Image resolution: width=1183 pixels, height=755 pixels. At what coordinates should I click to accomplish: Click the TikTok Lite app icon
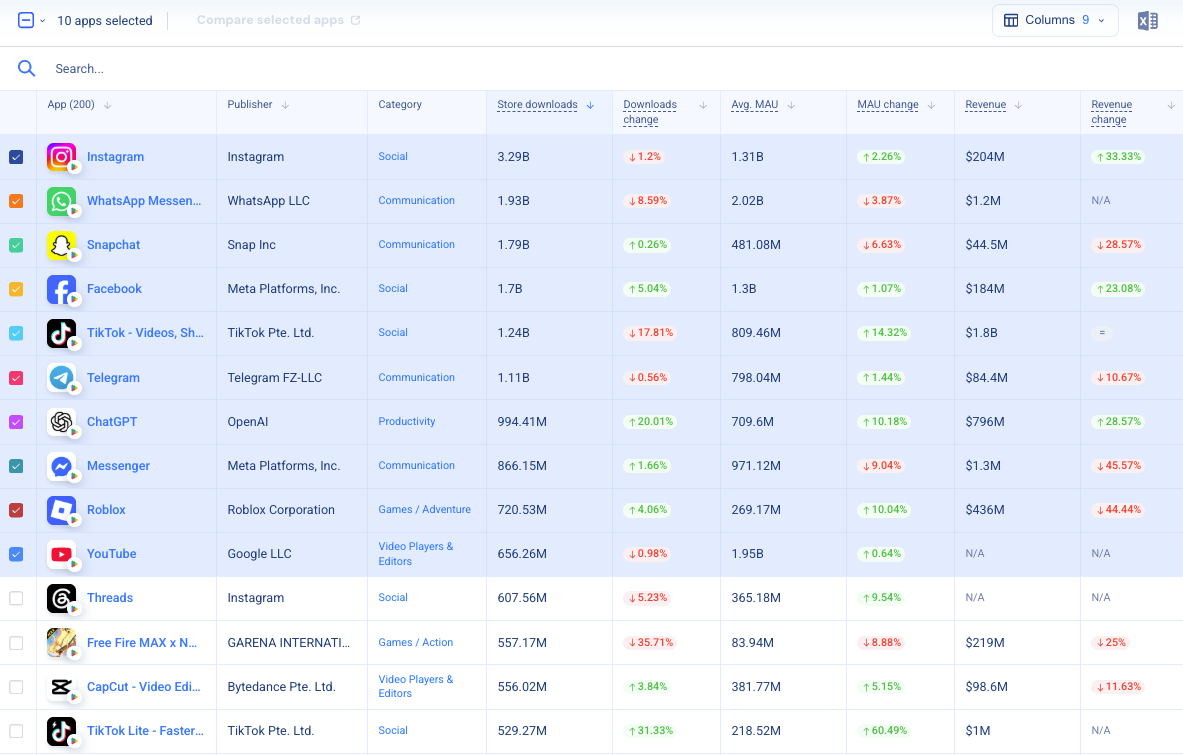coord(61,731)
